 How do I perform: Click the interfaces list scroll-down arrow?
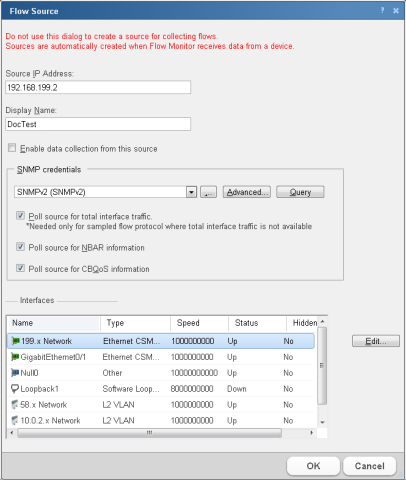tap(322, 422)
